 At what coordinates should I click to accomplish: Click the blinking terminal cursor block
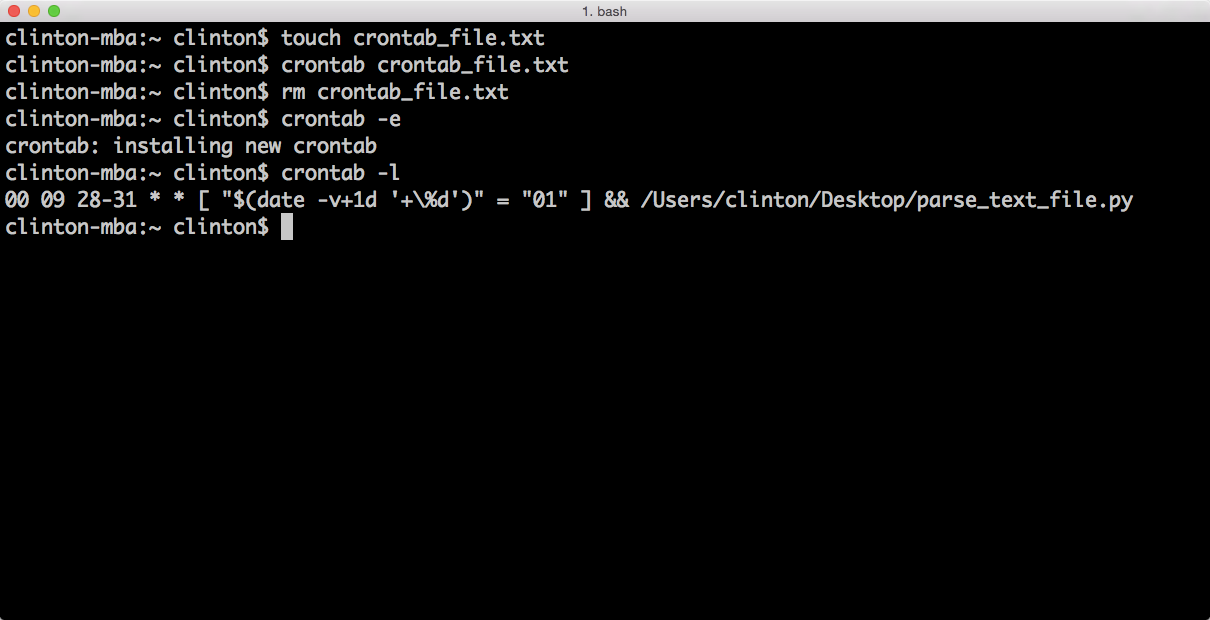click(x=287, y=227)
